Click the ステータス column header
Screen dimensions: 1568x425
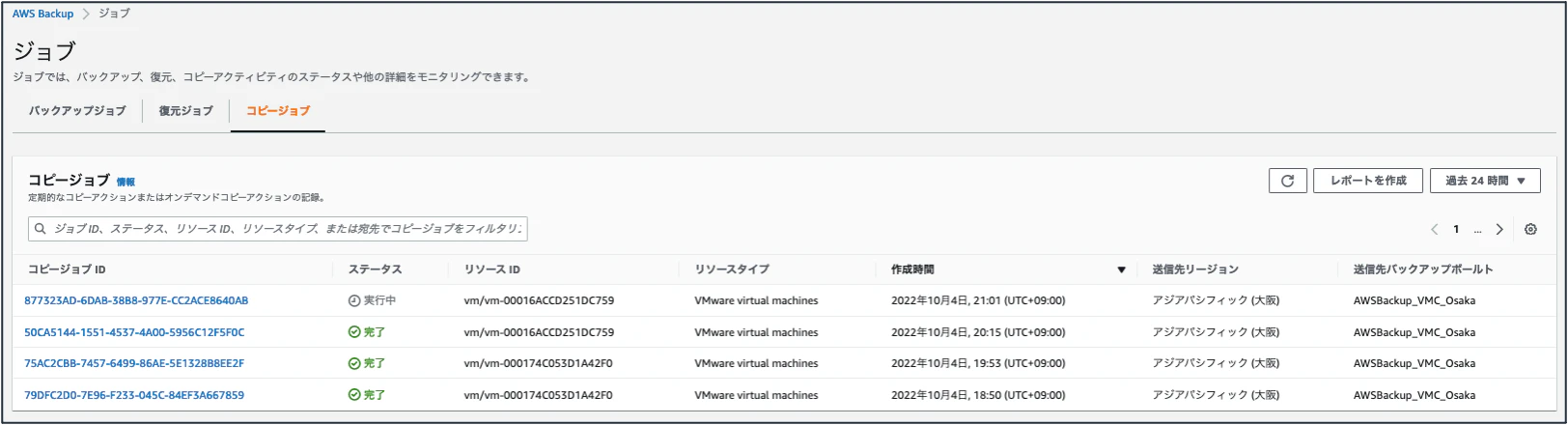(375, 269)
